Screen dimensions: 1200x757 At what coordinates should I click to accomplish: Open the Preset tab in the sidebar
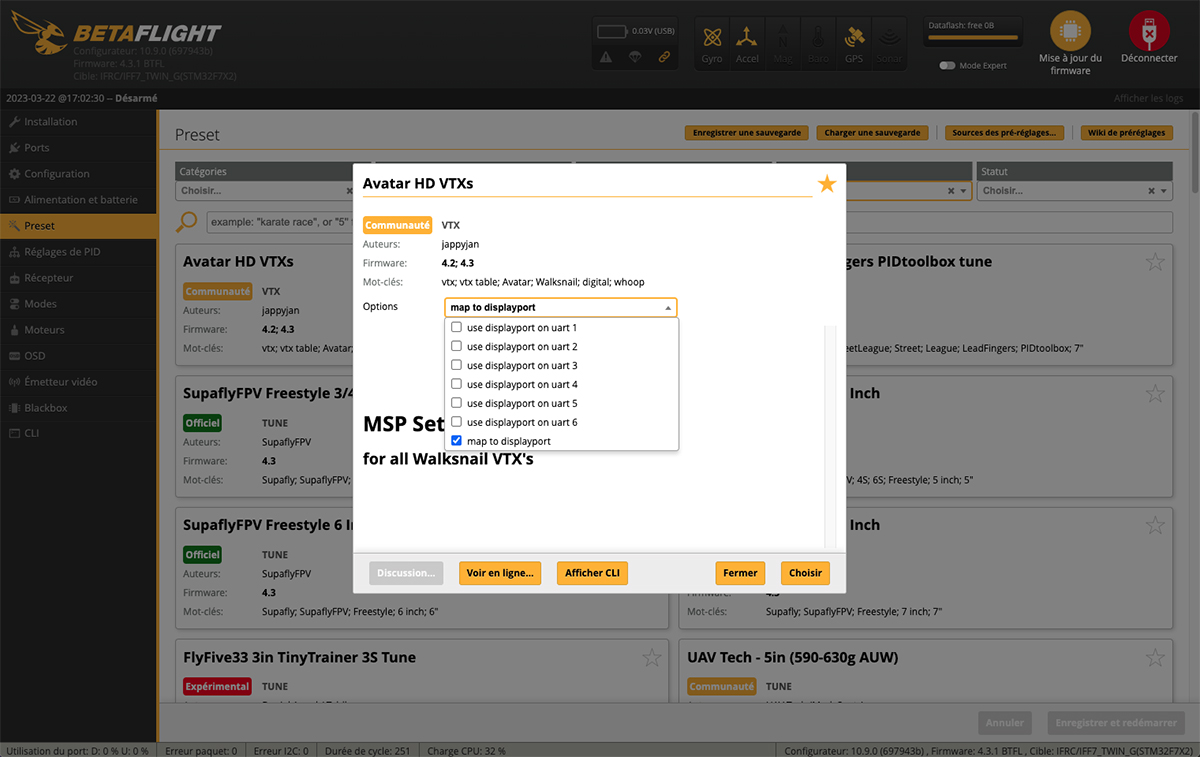[78, 226]
